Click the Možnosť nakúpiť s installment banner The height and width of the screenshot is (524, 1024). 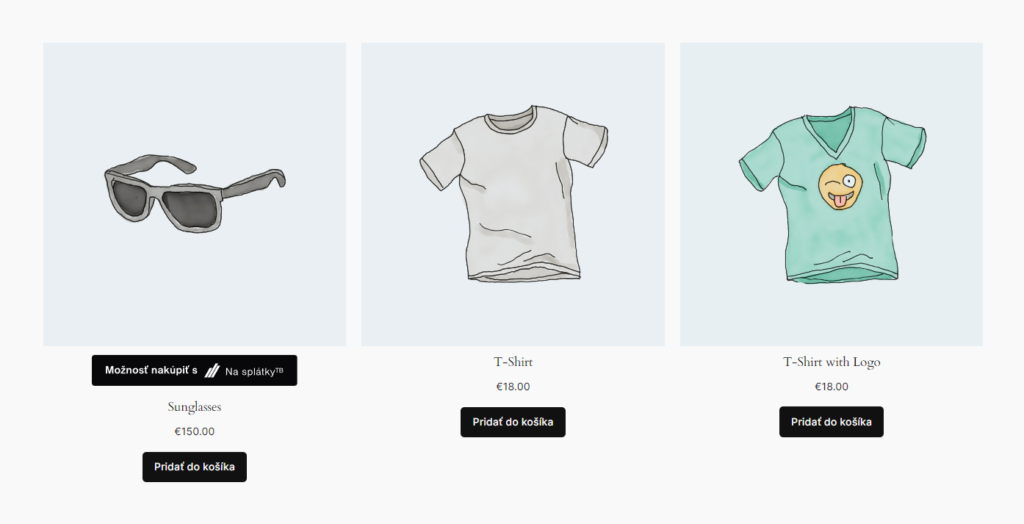pos(195,370)
